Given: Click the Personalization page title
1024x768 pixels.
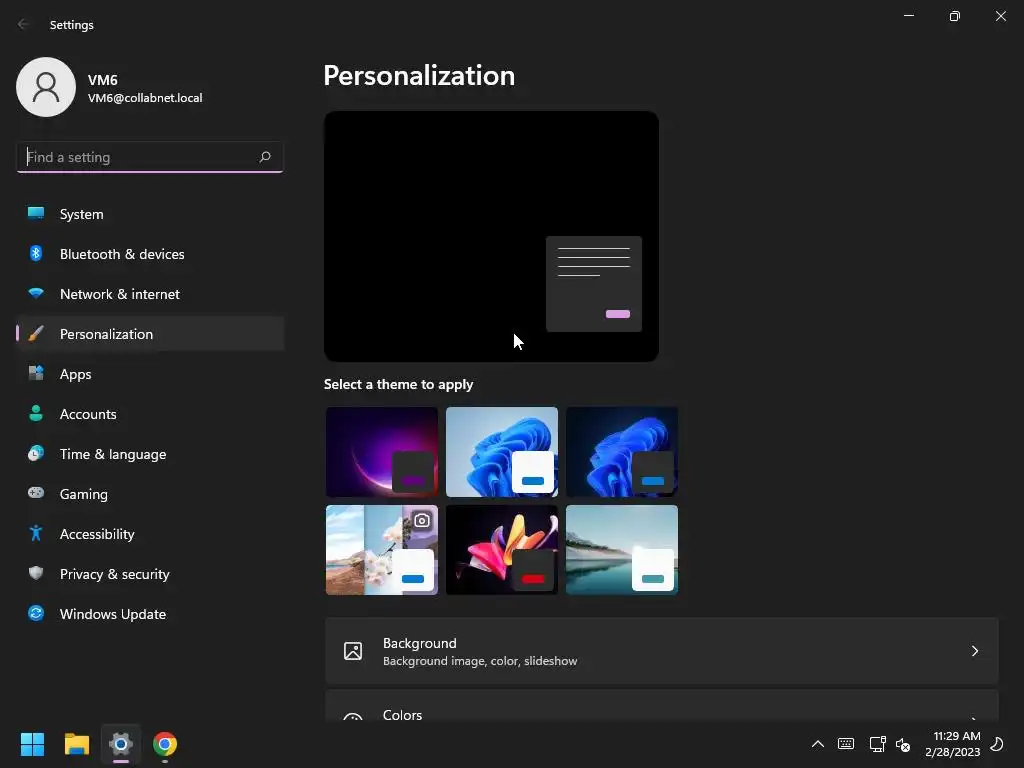Looking at the screenshot, I should point(419,76).
